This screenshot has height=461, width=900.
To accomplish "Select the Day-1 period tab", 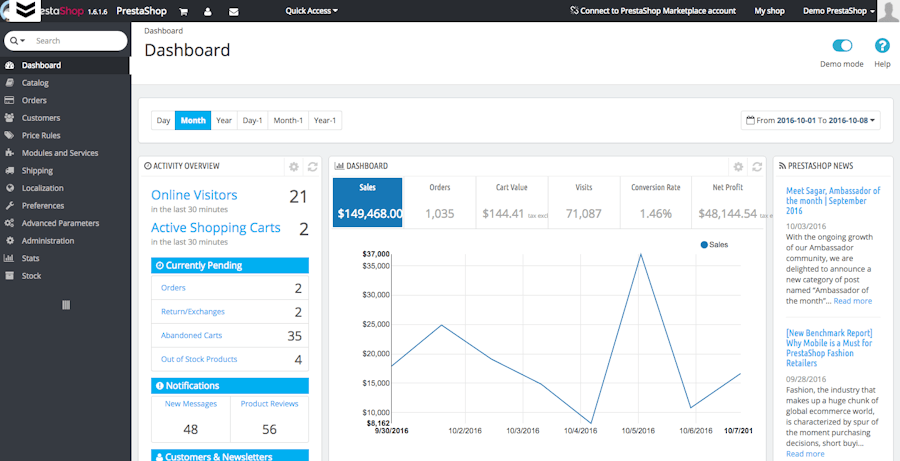I will click(x=253, y=121).
